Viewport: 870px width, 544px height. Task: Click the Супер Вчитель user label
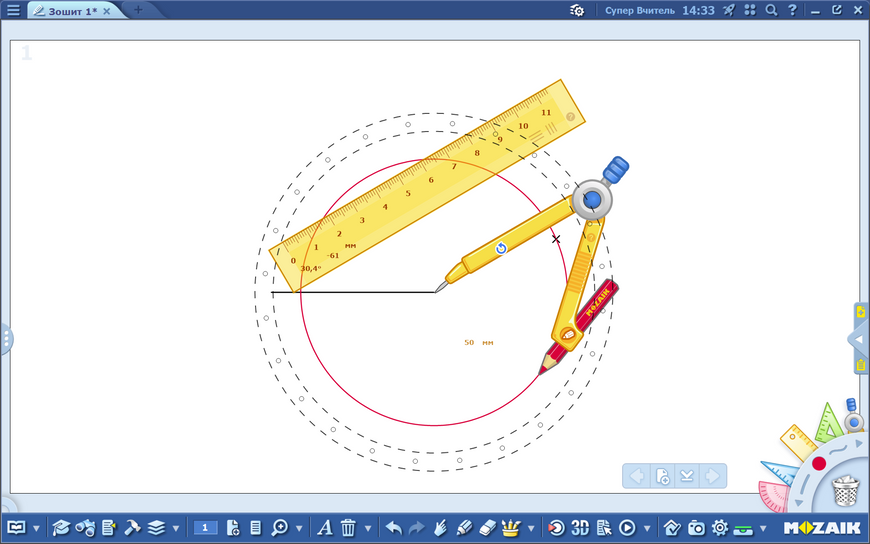pos(640,11)
